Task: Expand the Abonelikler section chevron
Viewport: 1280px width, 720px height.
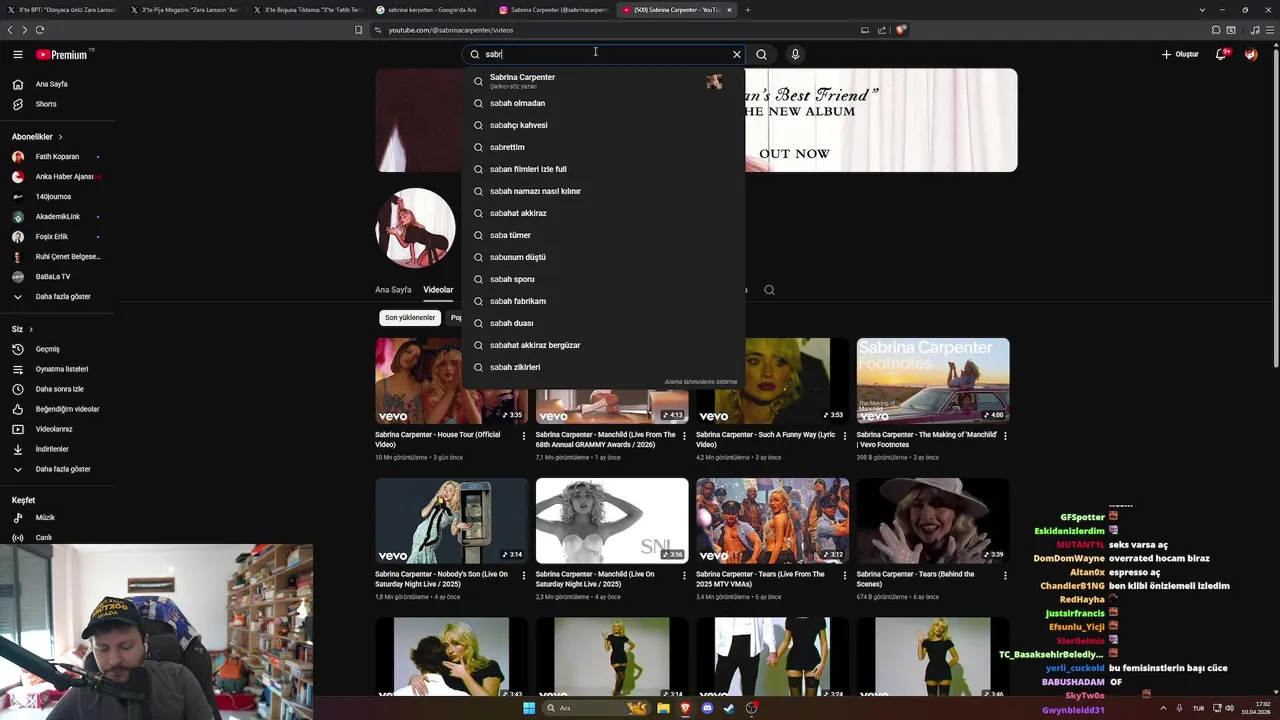Action: coord(60,137)
